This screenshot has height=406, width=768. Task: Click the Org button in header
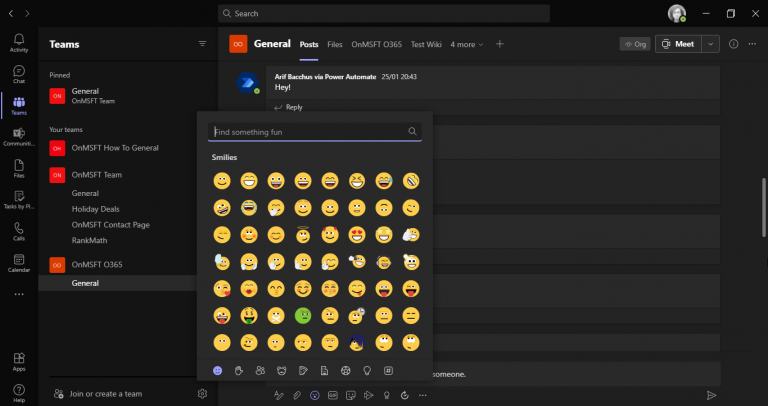click(x=635, y=44)
